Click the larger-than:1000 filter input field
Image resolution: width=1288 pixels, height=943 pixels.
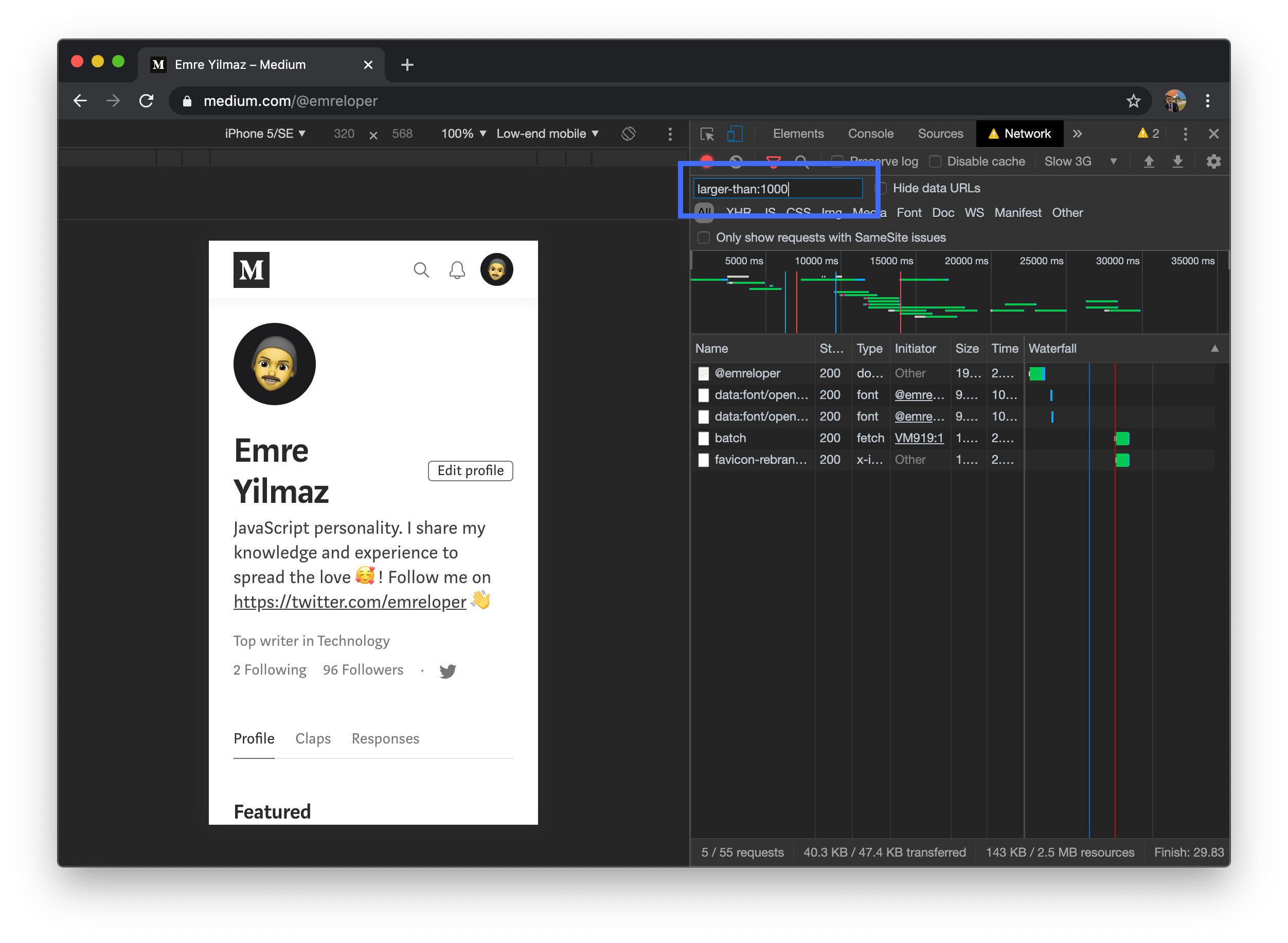click(777, 189)
